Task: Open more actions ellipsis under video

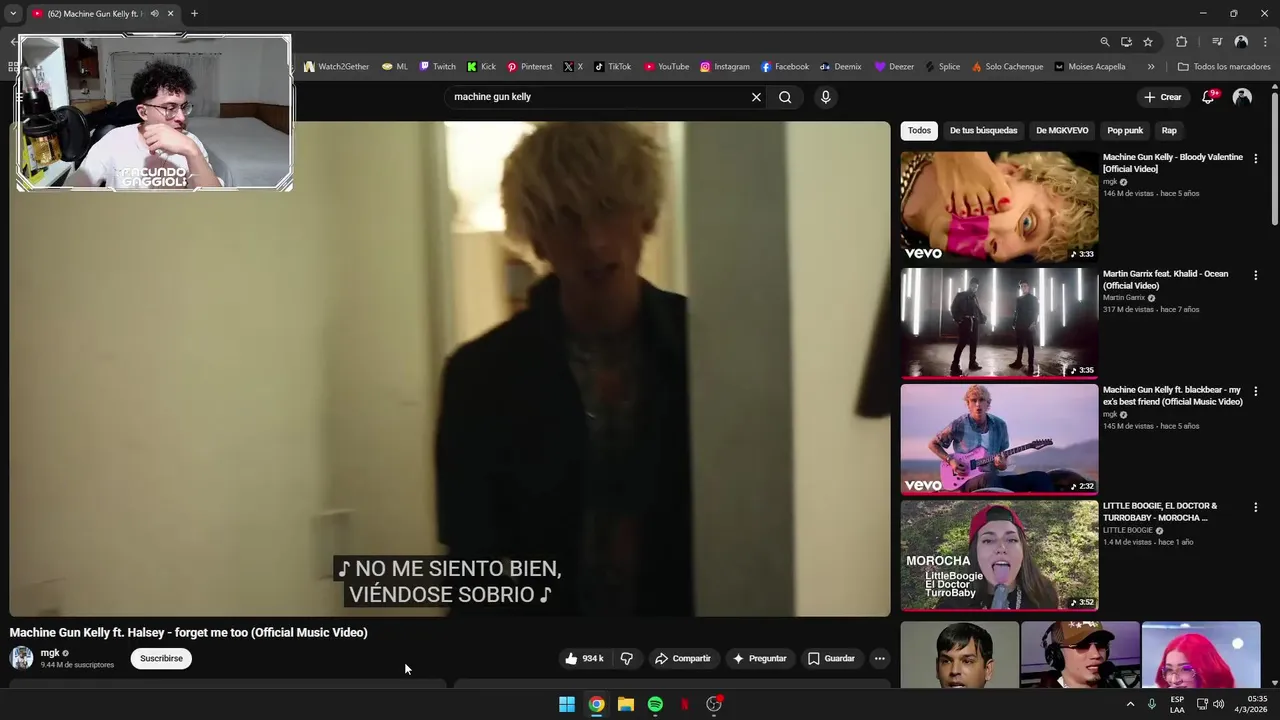Action: tap(879, 658)
